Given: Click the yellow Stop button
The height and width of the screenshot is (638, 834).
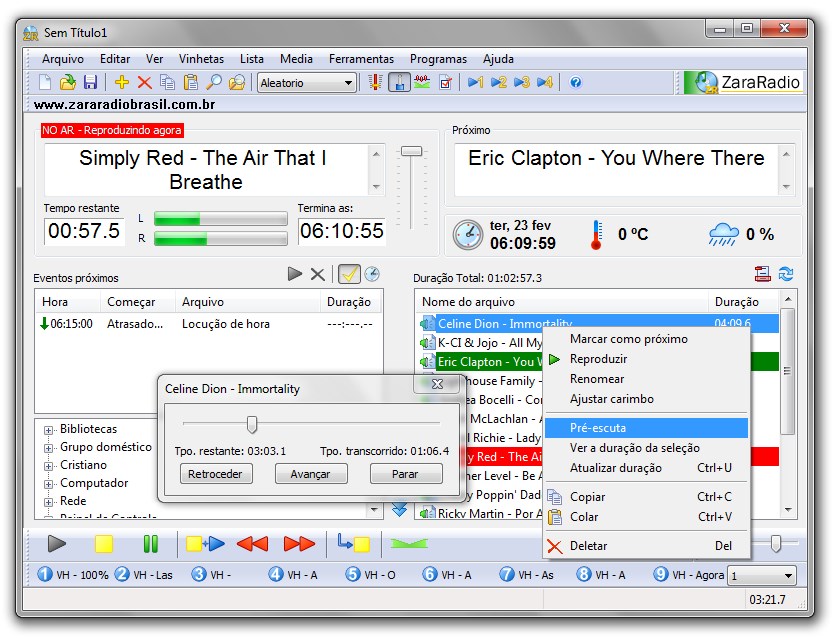Looking at the screenshot, I should click(104, 544).
